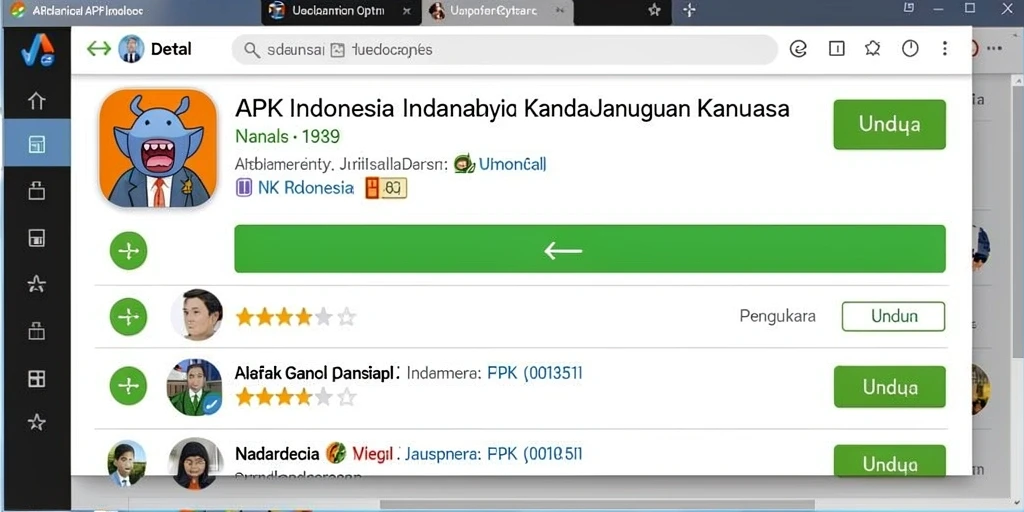Click the refresh icon in the header
Screen dimensions: 1024x512
pos(798,49)
